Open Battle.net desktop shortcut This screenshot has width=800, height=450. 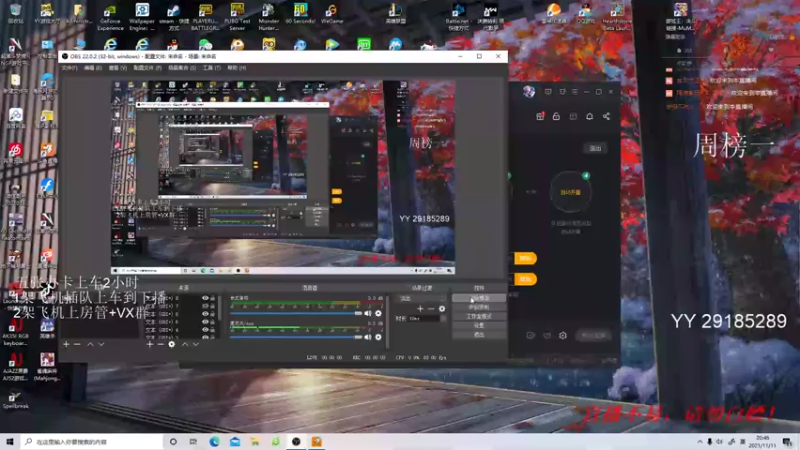click(x=457, y=17)
